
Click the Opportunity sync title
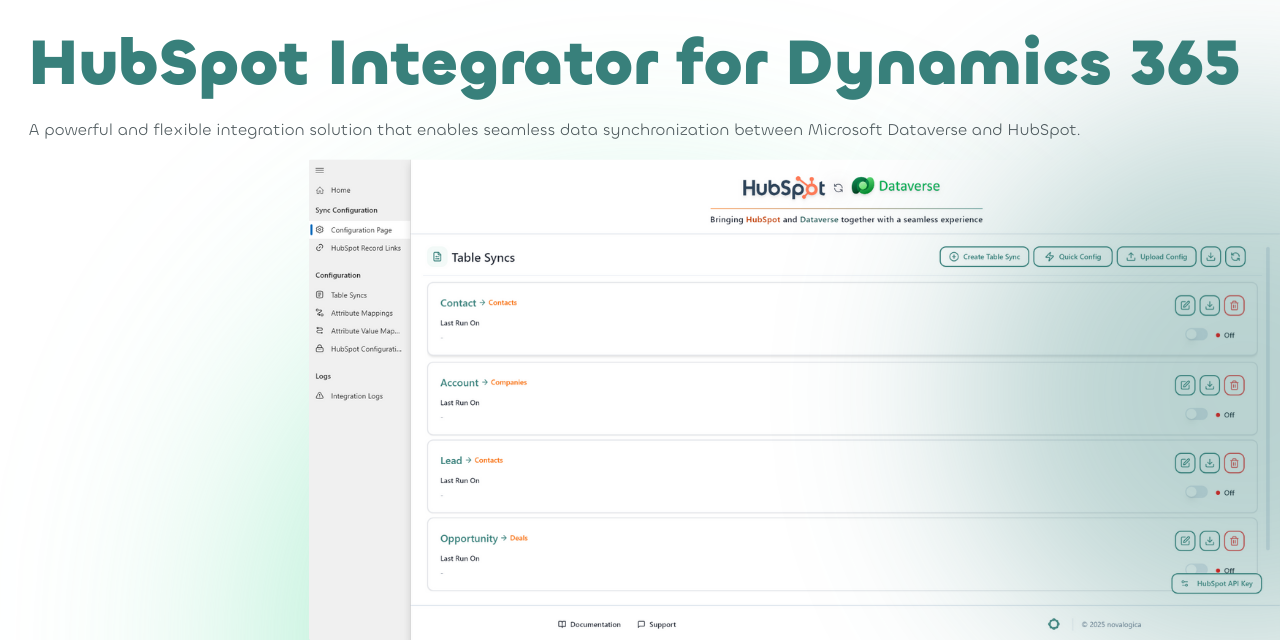[x=469, y=538]
